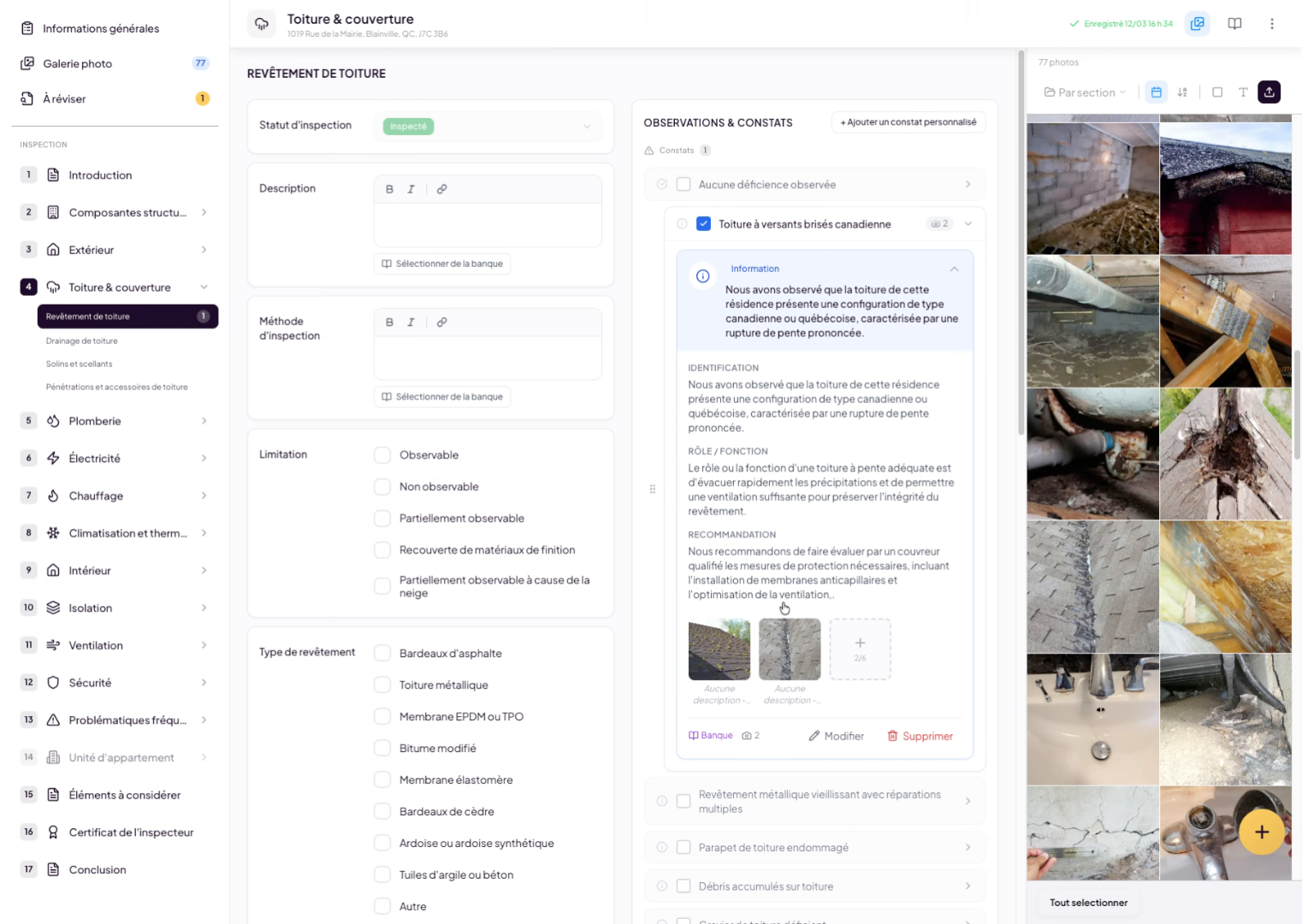Screen dimensions: 1302x924
Task: Insert link in Méthode d'inspection editor
Action: pos(441,323)
